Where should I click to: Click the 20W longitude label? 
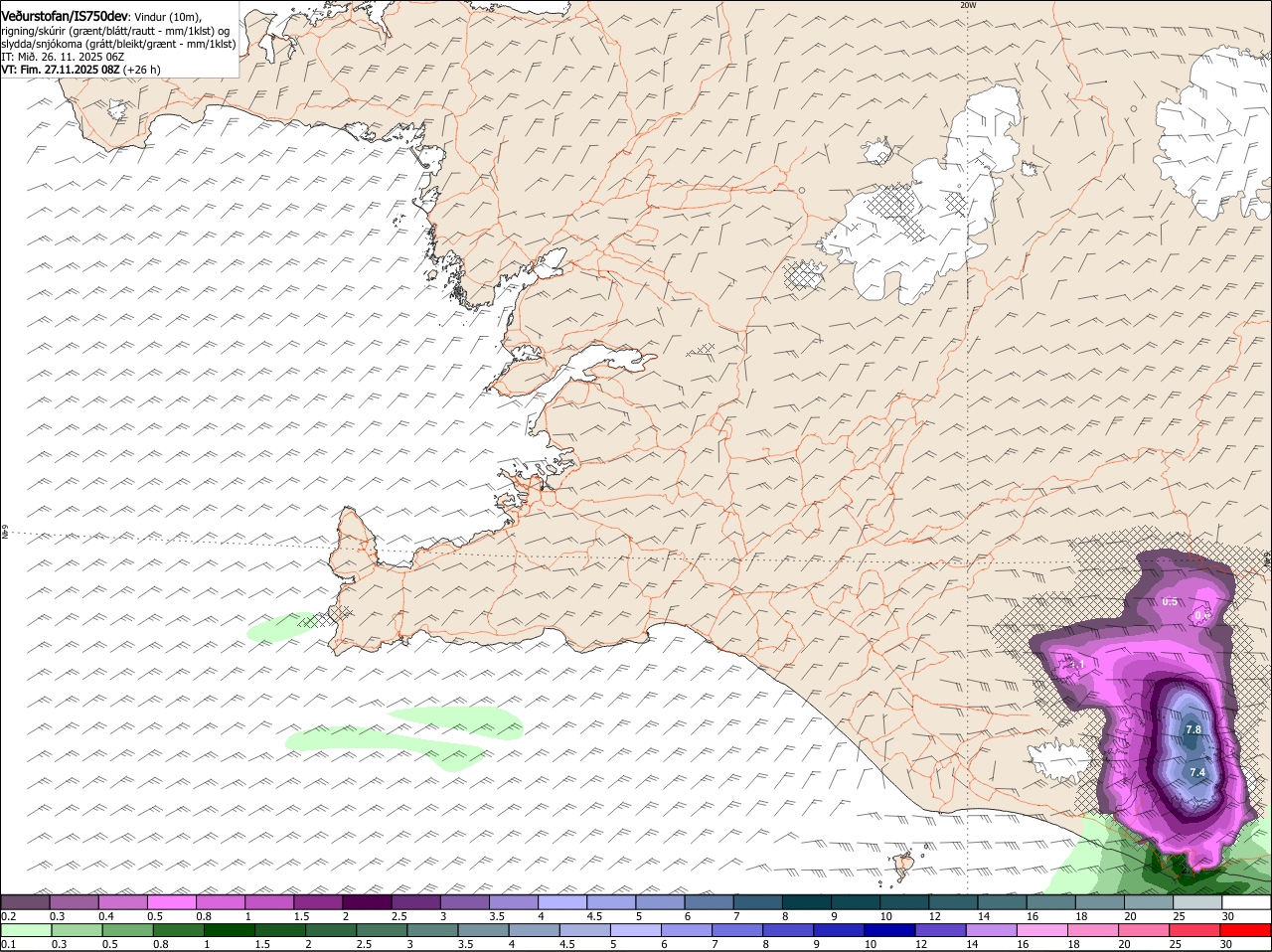coord(968,5)
